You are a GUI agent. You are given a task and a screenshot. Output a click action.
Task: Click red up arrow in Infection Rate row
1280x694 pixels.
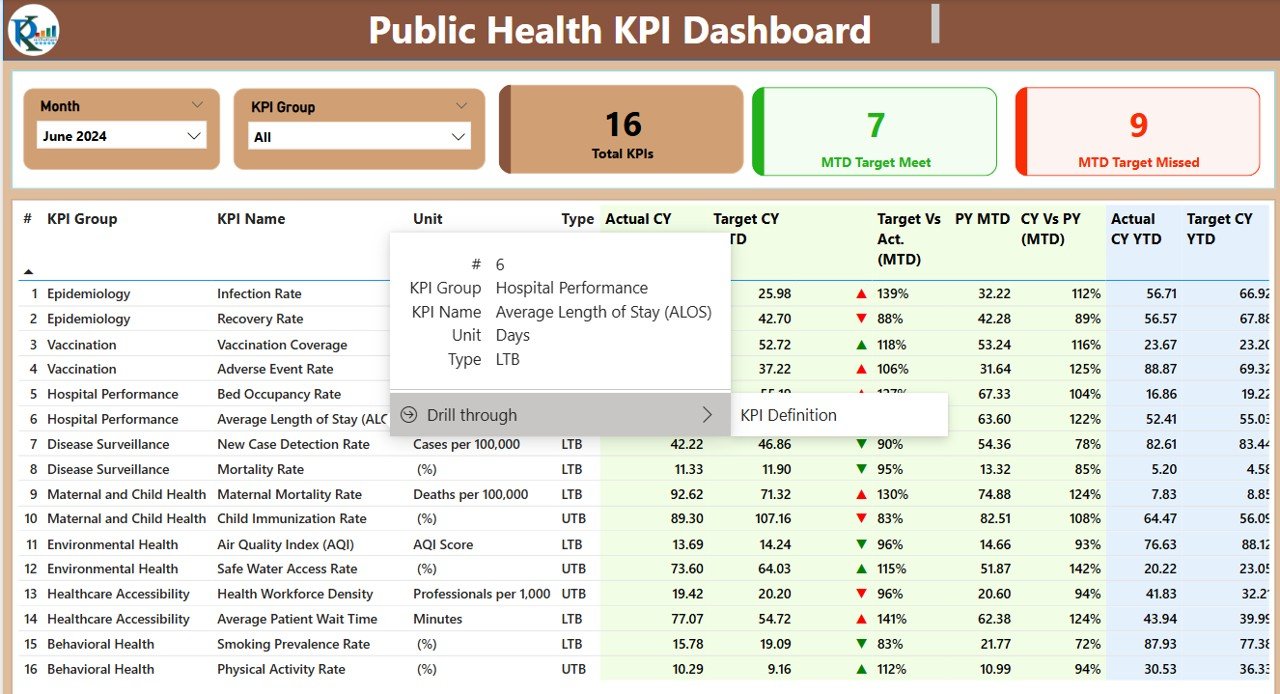[x=861, y=294]
